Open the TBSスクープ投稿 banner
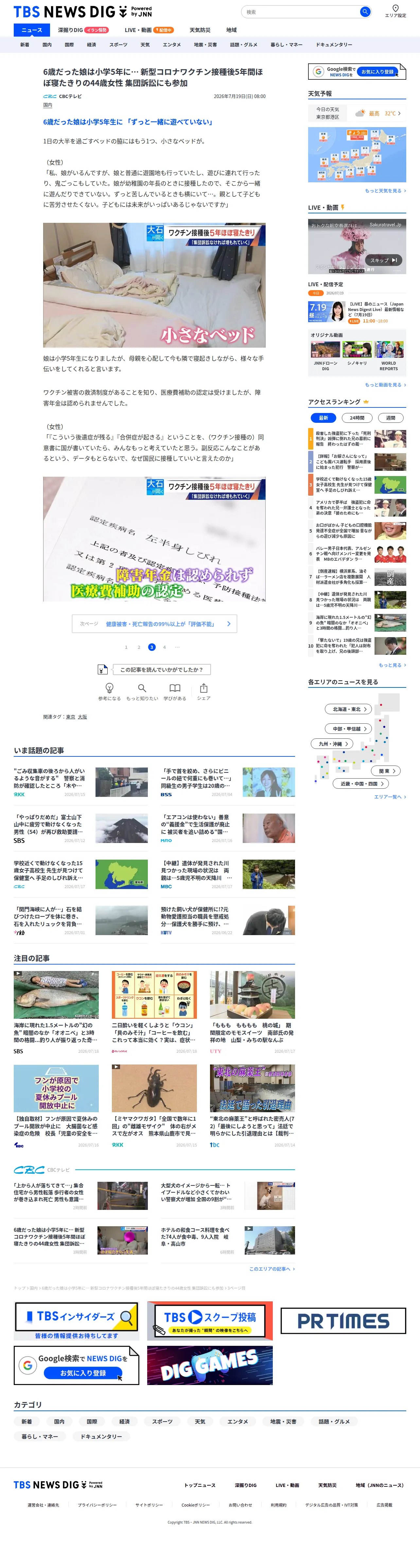The height and width of the screenshot is (1568, 420). tap(210, 1321)
